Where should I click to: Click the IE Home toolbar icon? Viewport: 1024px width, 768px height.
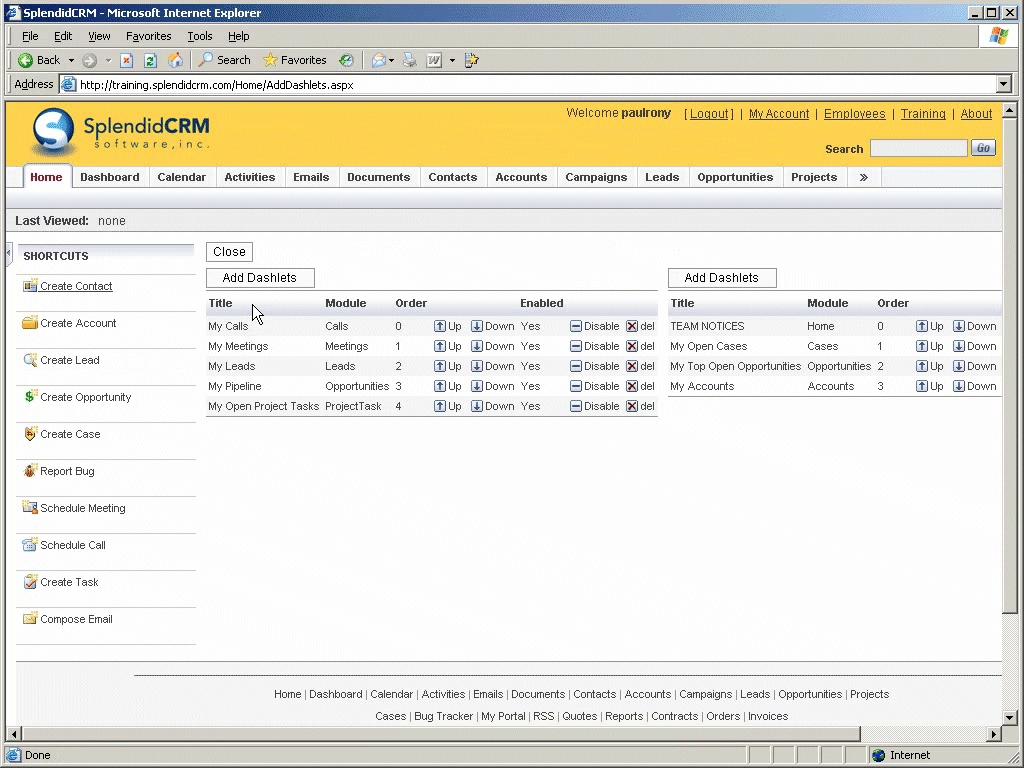(x=175, y=60)
